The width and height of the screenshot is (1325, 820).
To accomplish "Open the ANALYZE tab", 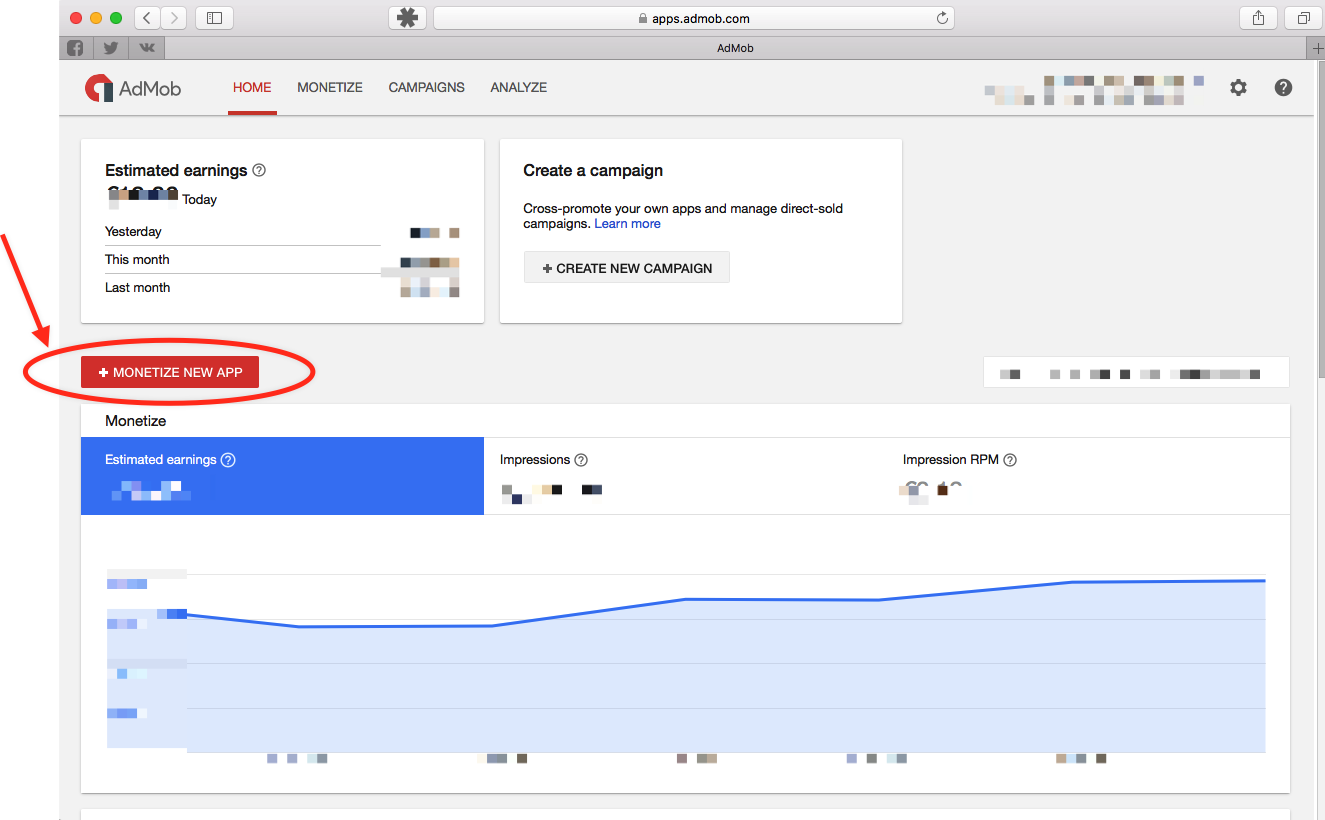I will tap(519, 88).
